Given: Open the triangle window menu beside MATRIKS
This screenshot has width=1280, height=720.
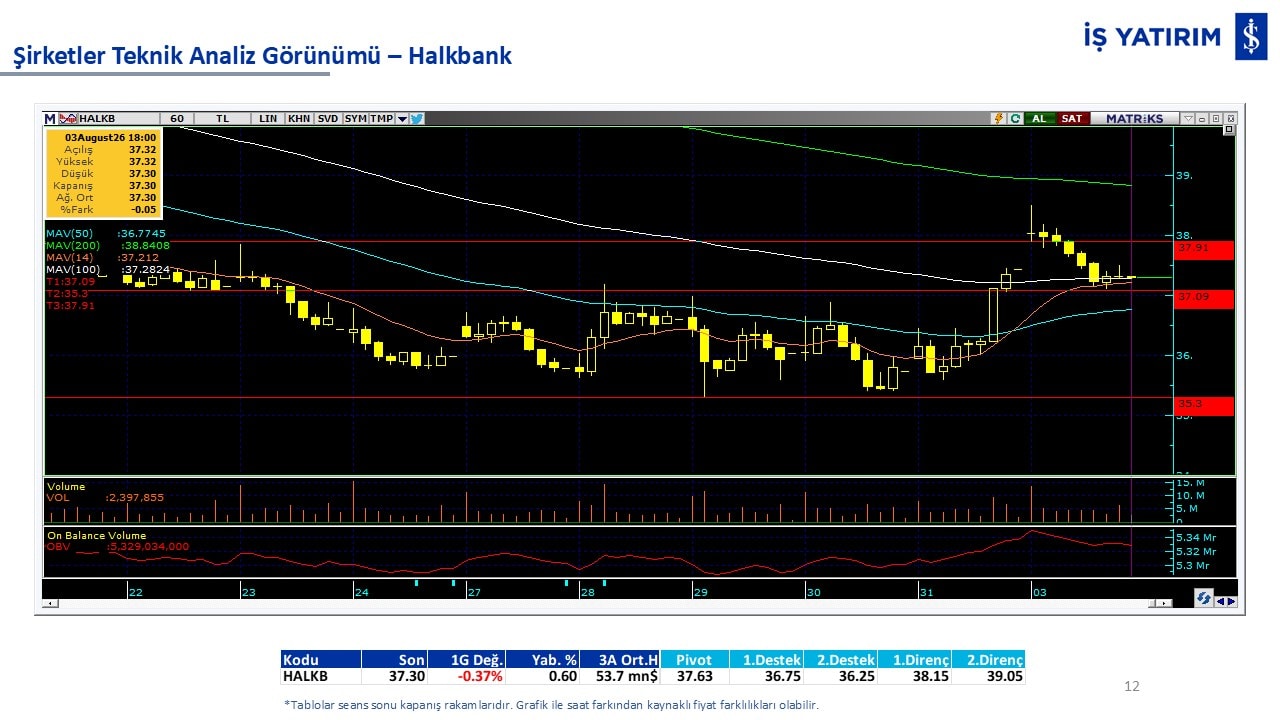Looking at the screenshot, I should [1187, 118].
